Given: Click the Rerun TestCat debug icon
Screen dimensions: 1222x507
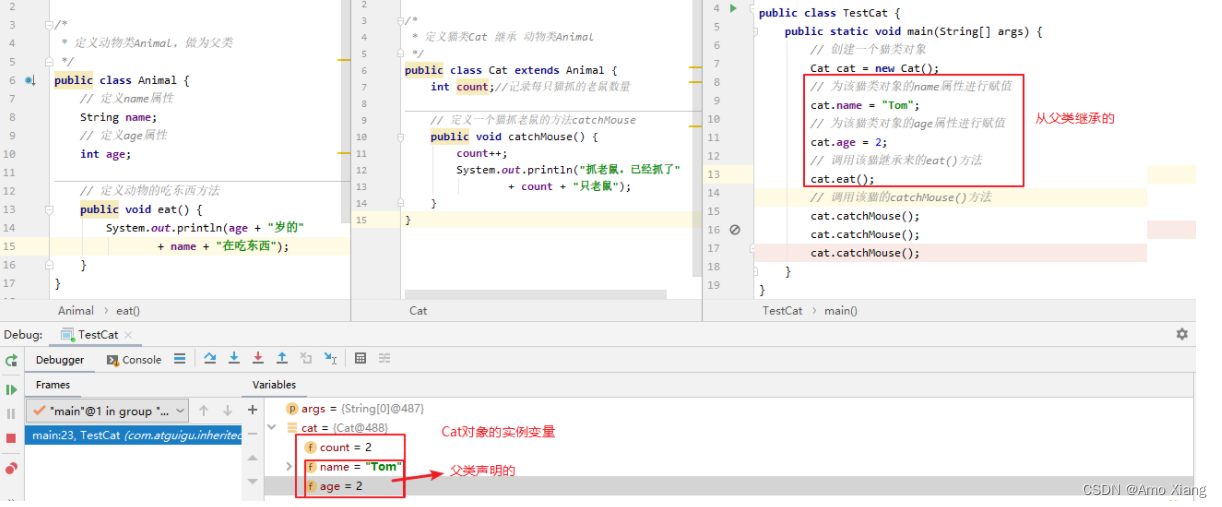Looking at the screenshot, I should [x=11, y=360].
